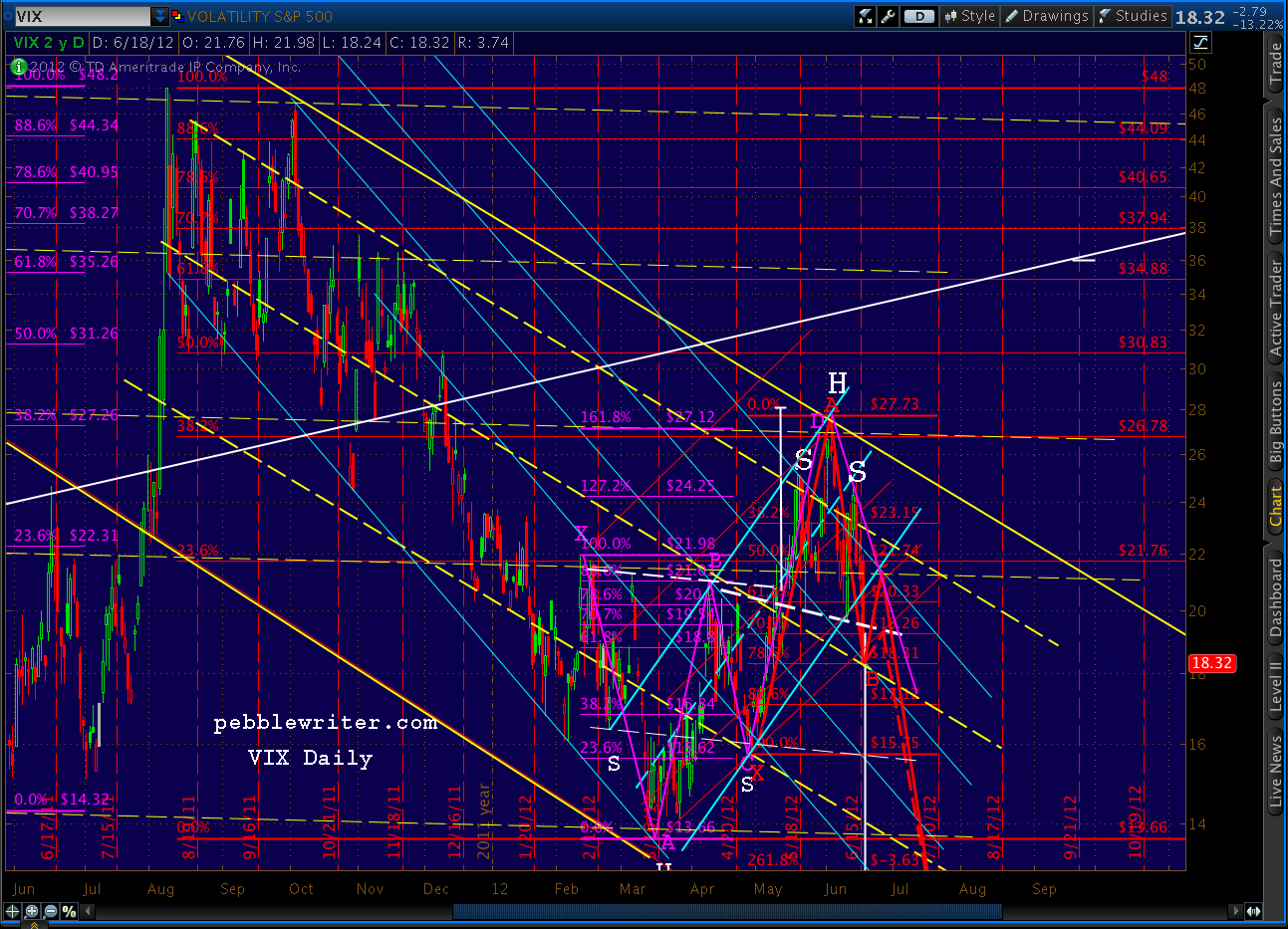This screenshot has height=929, width=1288.
Task: Click the -13.22% change value
Action: pos(1257,24)
